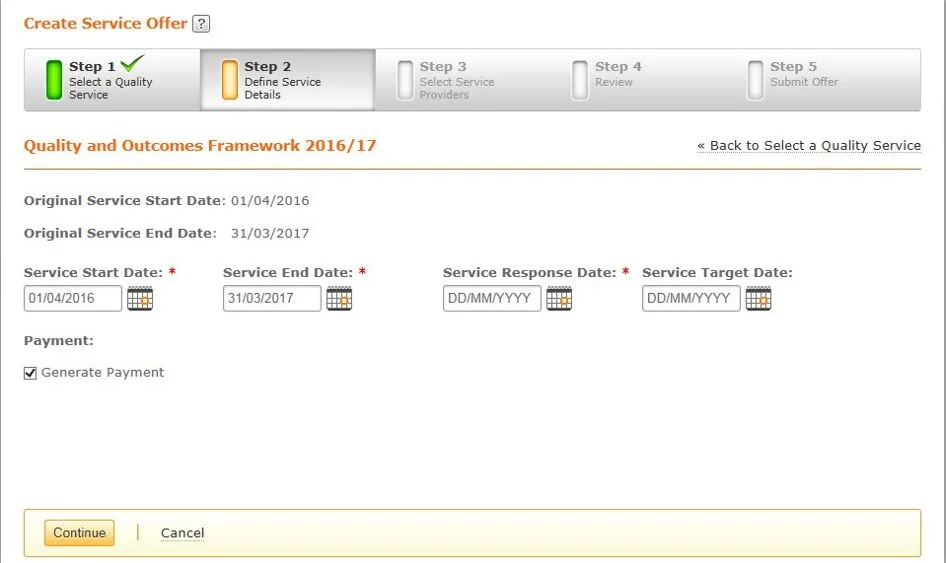This screenshot has height=563, width=946.
Task: Focus the Service End Date field
Action: (x=272, y=298)
